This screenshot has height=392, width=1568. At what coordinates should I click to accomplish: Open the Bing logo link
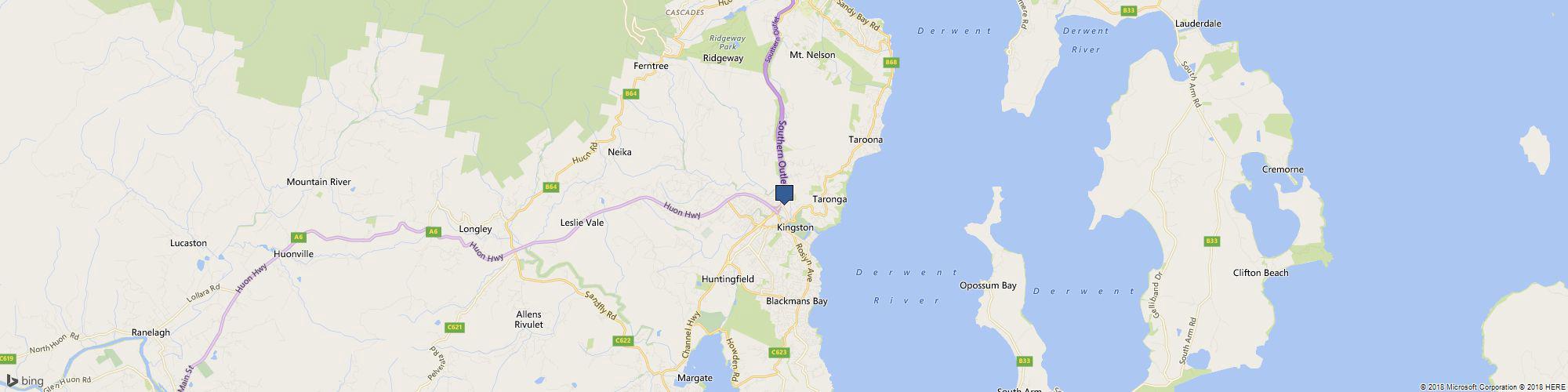tap(25, 381)
